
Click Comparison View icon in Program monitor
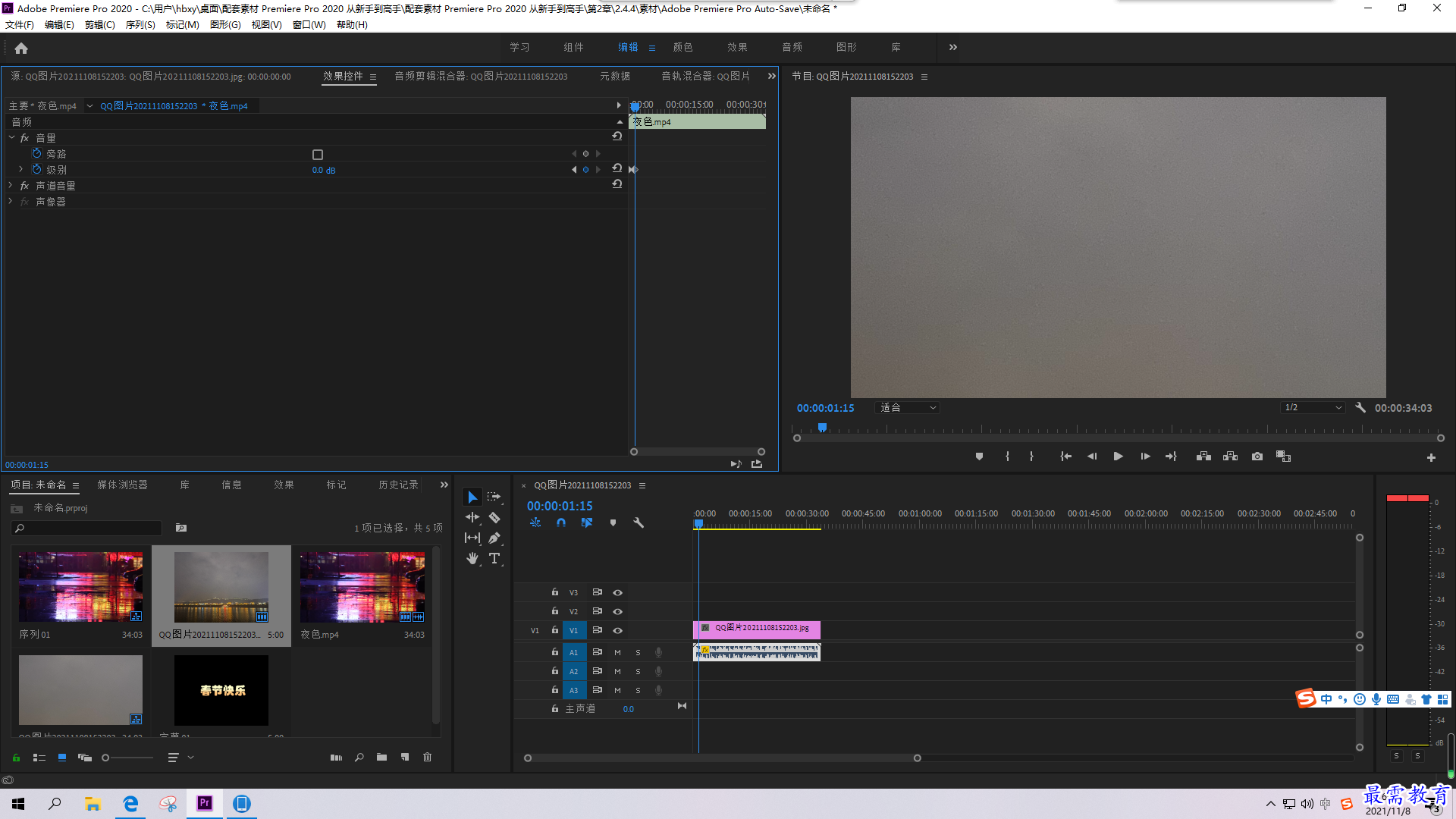pos(1283,457)
